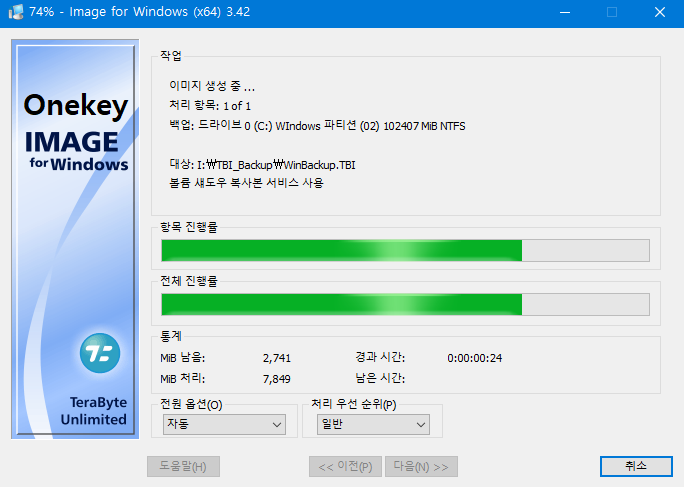The width and height of the screenshot is (684, 487).
Task: Click the 전체 진행률 progress bar
Action: click(405, 305)
